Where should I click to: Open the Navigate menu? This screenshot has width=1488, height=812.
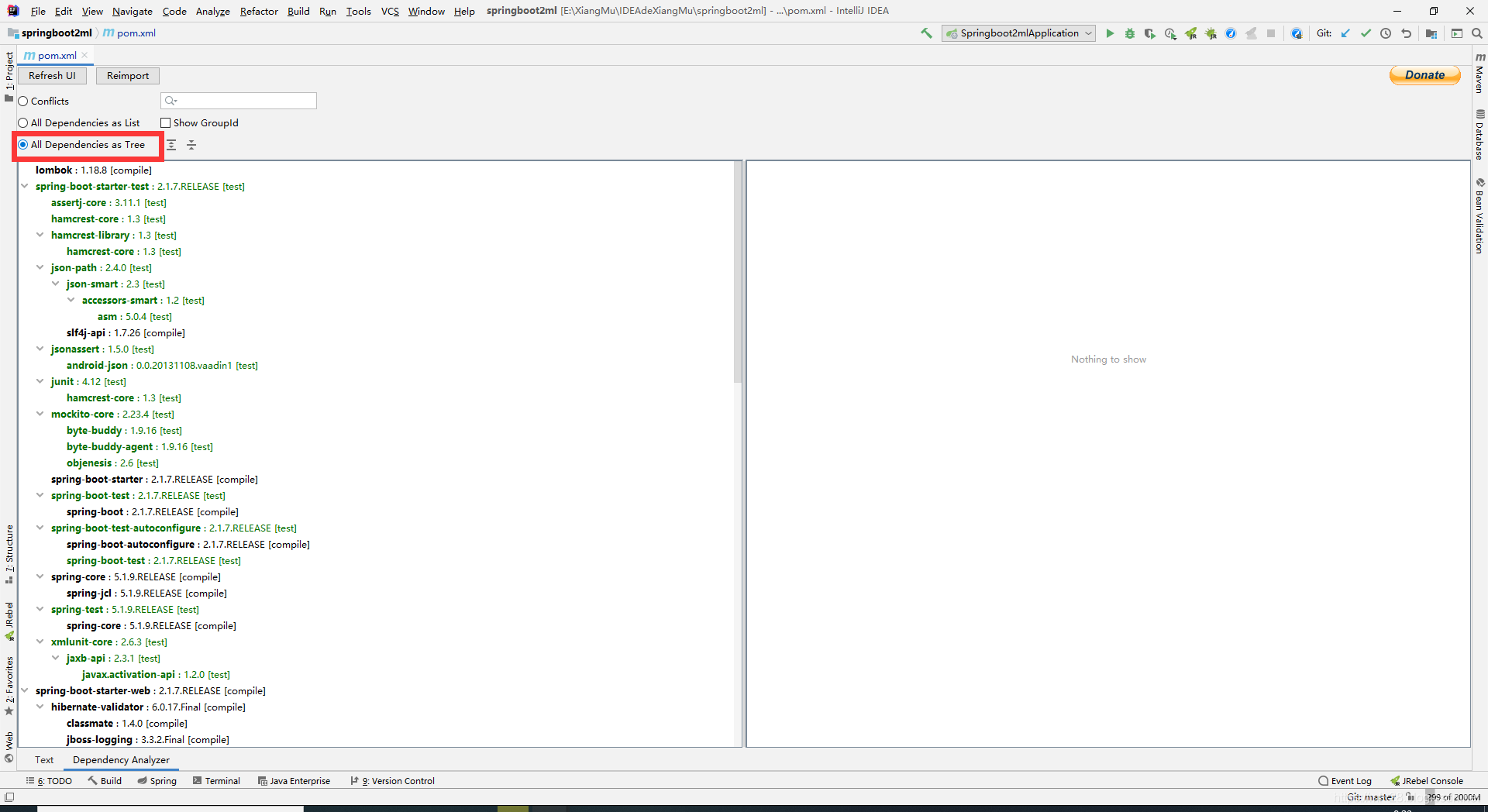pos(133,11)
